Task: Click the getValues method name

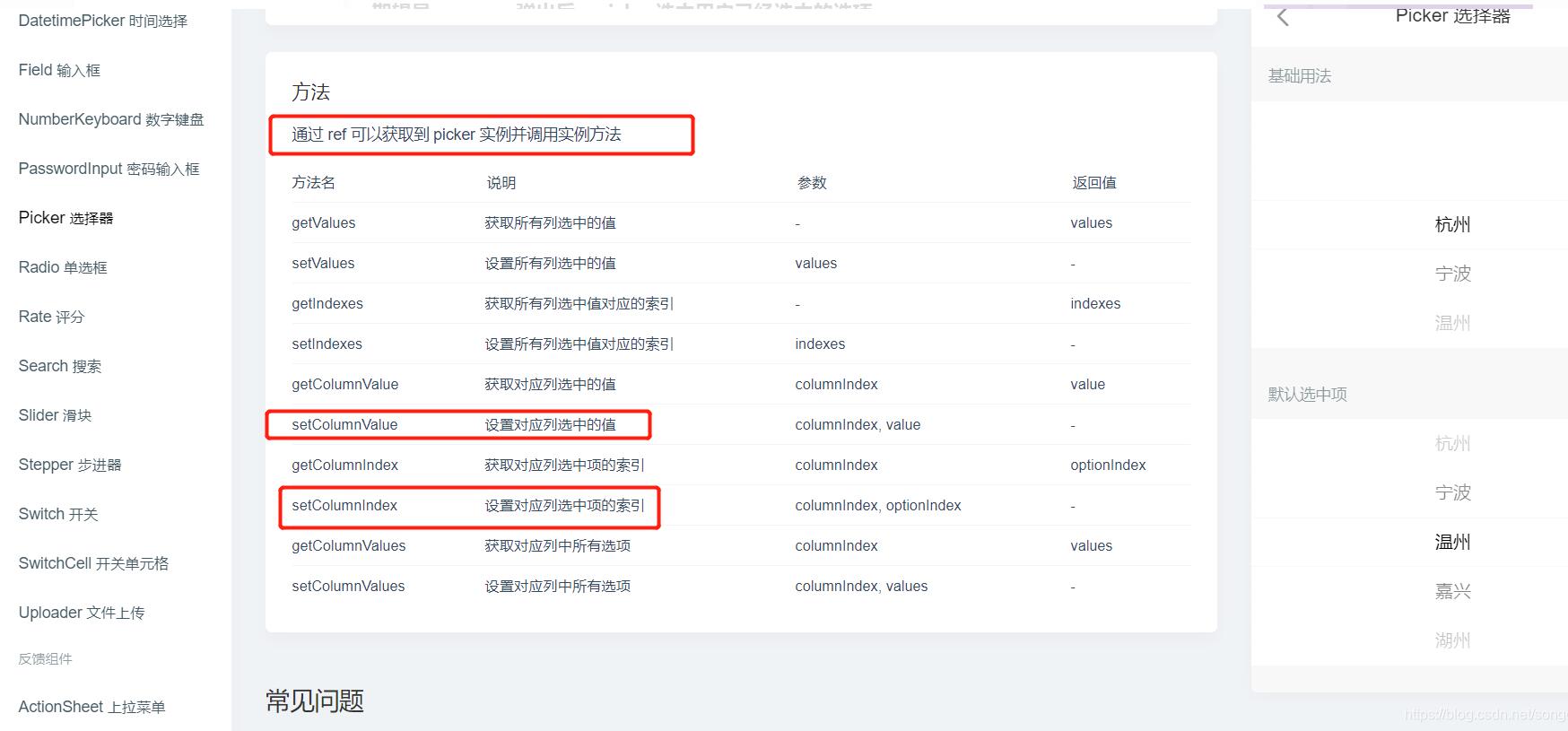Action: point(324,223)
